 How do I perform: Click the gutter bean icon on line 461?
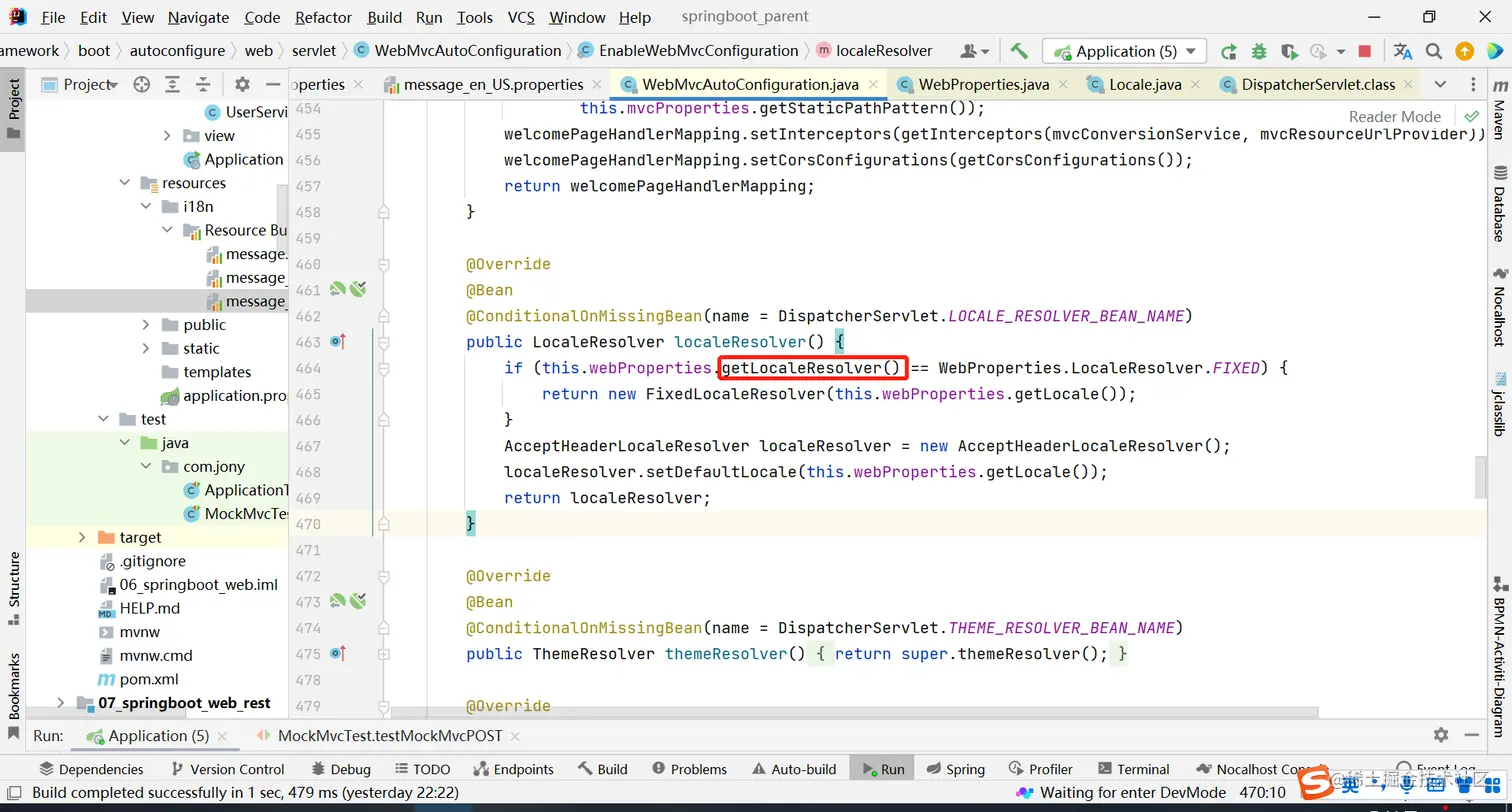[x=338, y=290]
